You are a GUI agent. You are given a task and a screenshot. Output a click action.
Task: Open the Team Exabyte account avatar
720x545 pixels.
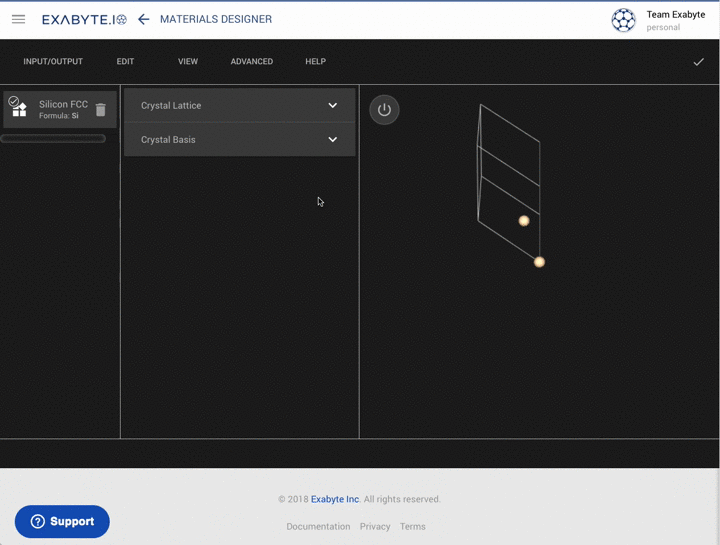623,20
